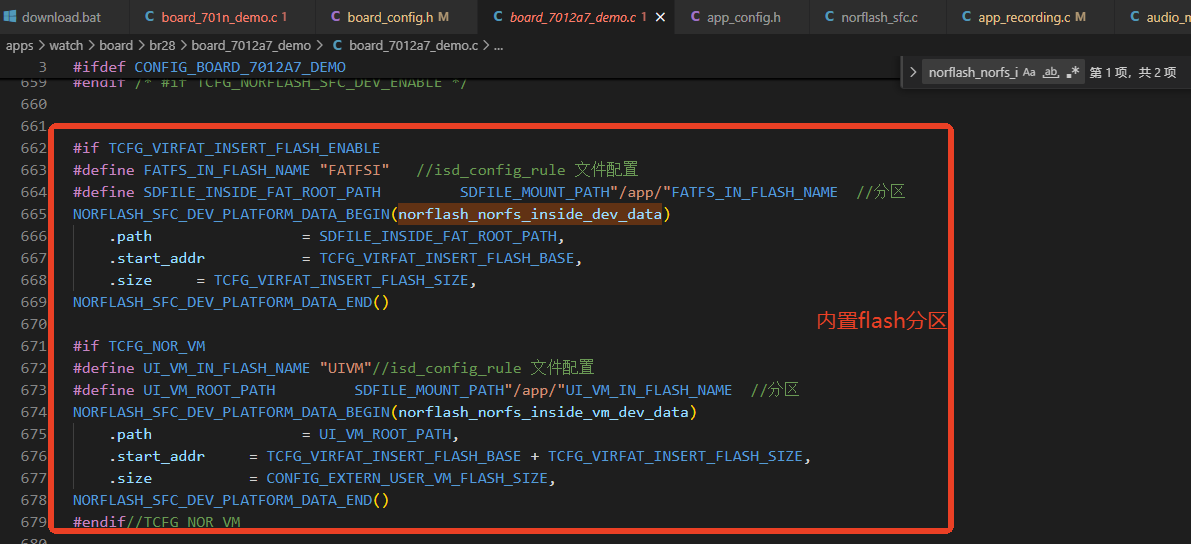
Task: Click the Windows batch icon on download.bat tab
Action: click(11, 17)
